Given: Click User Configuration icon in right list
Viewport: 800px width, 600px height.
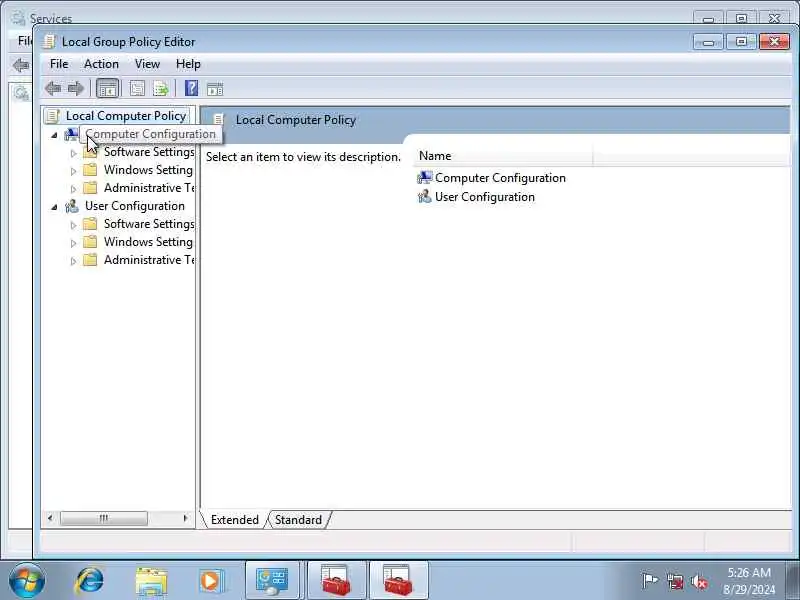Looking at the screenshot, I should click(424, 196).
